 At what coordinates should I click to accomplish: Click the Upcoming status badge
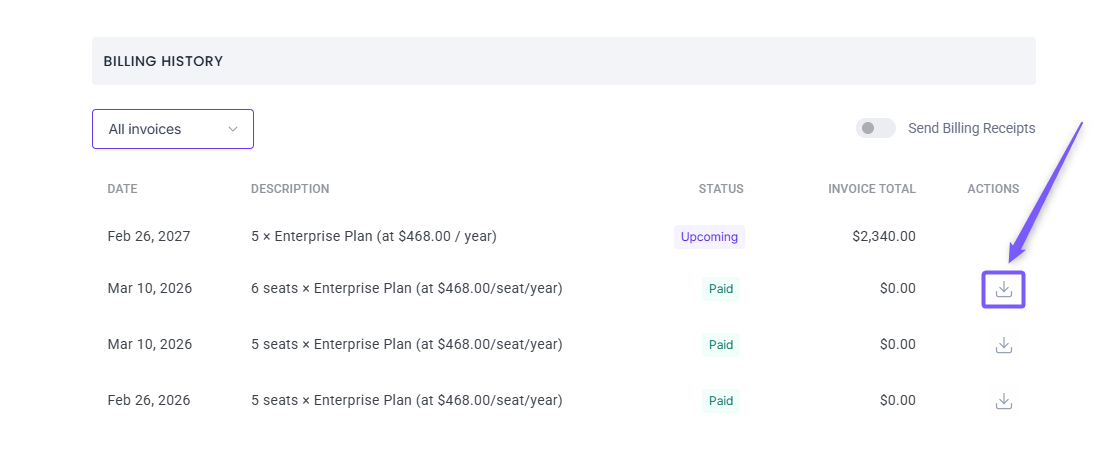pyautogui.click(x=709, y=237)
